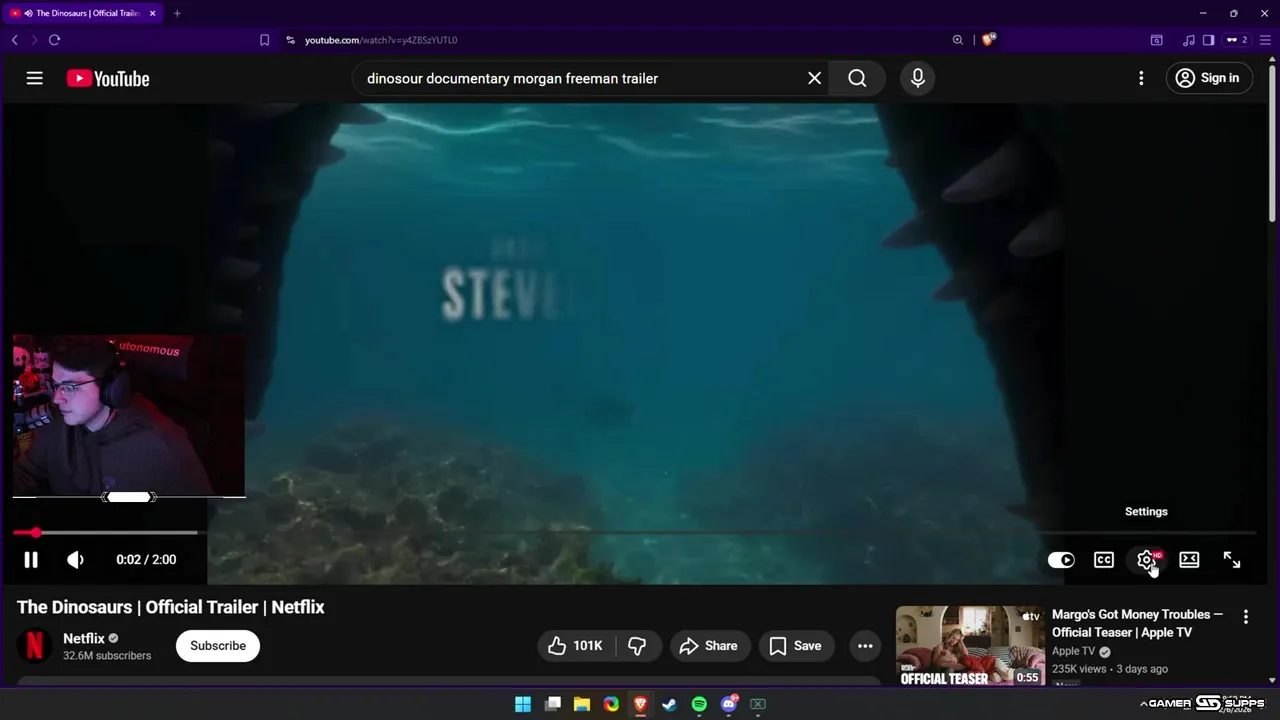The width and height of the screenshot is (1280, 720).
Task: Close The Dinosaurs browser tab
Action: [153, 13]
